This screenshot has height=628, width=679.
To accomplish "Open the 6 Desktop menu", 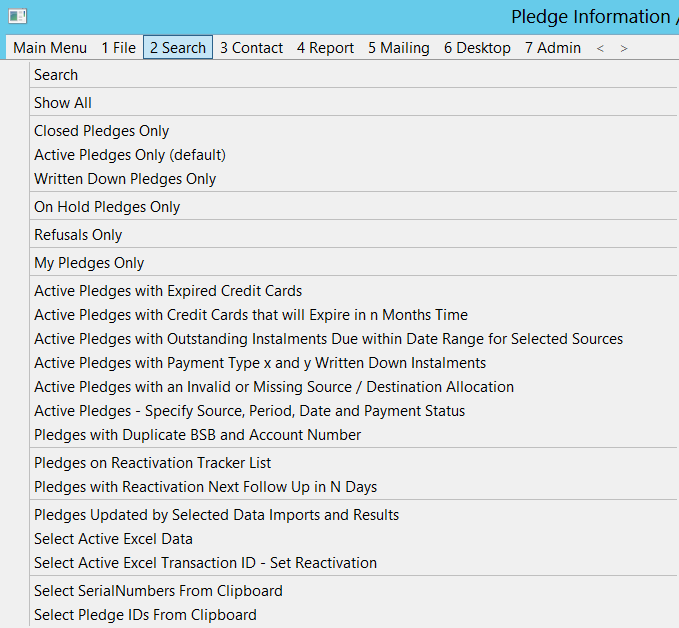I will tap(477, 48).
